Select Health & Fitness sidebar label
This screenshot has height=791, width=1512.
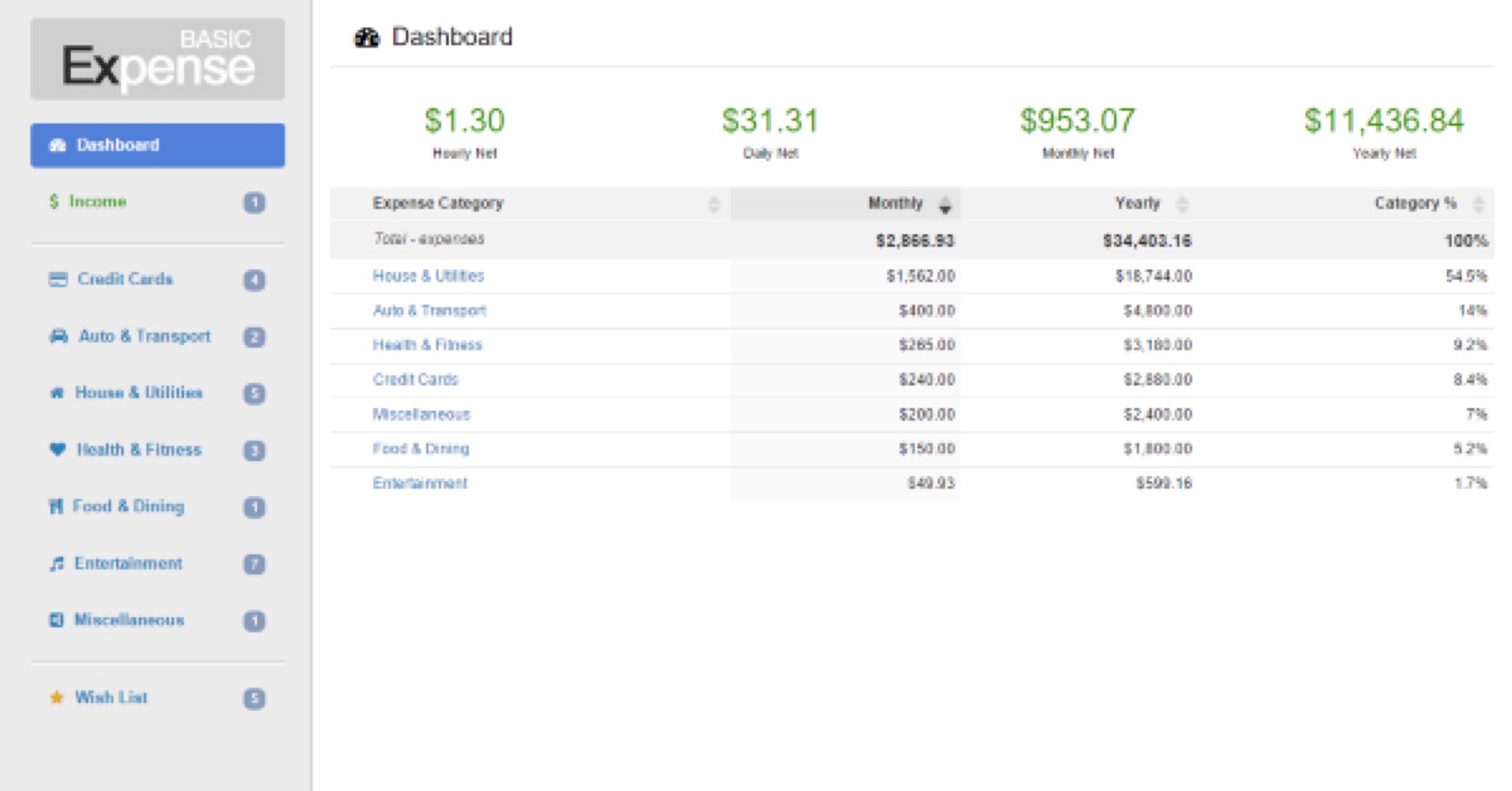click(139, 450)
